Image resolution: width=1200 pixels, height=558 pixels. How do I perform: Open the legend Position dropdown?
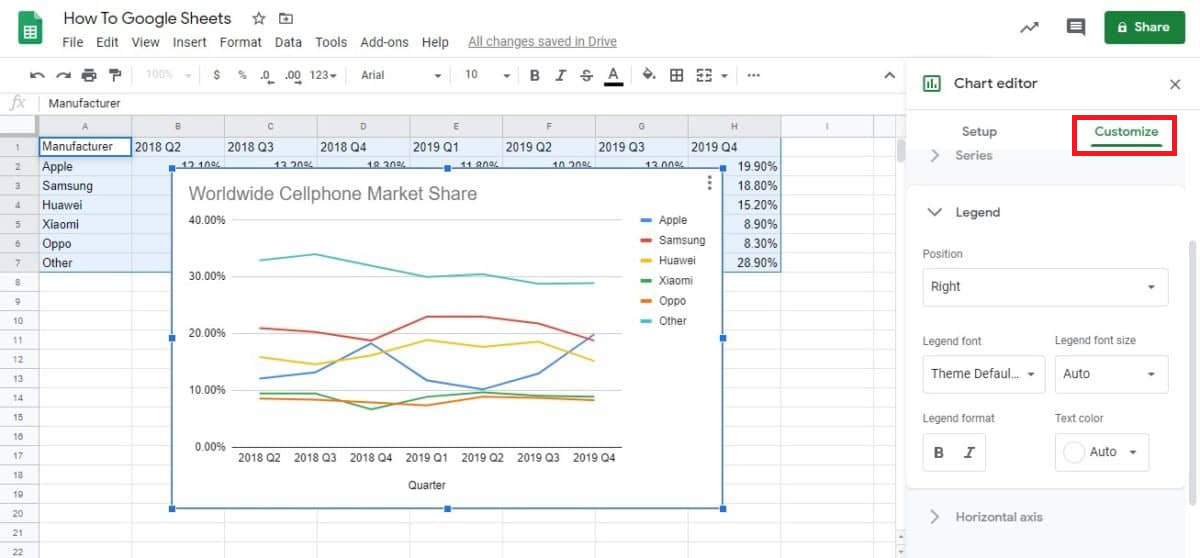click(1044, 286)
